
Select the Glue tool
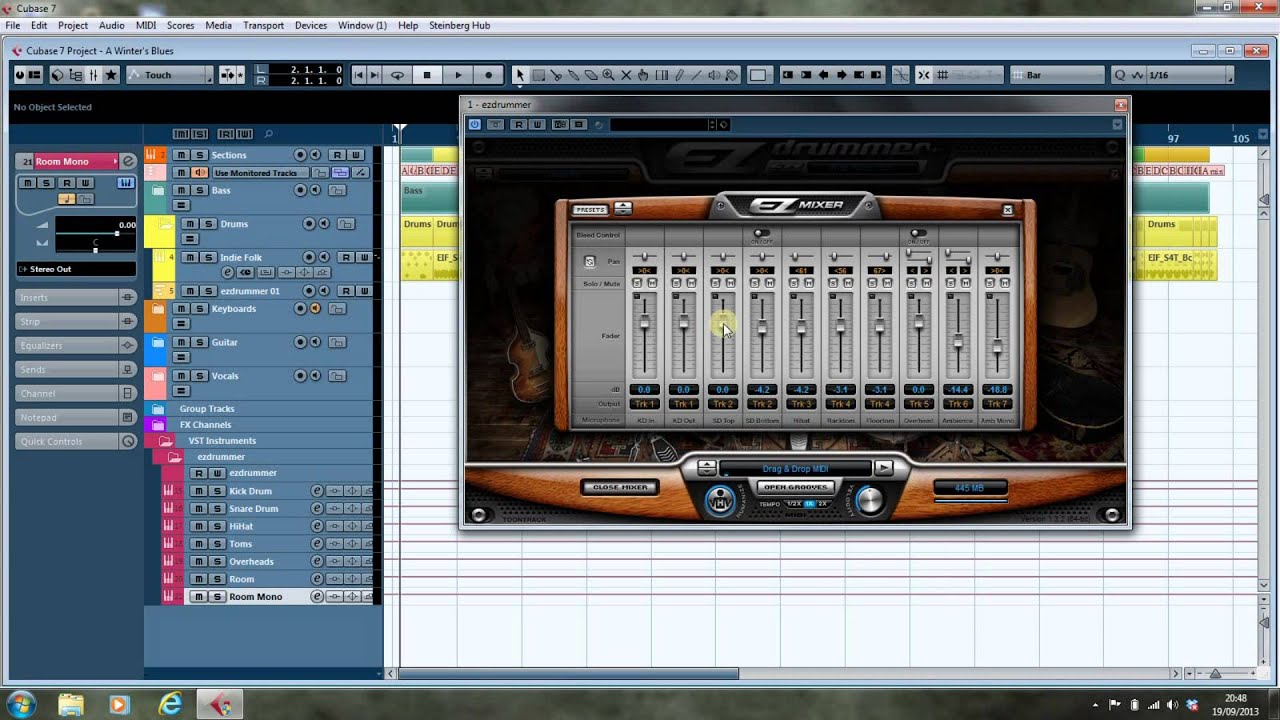(574, 75)
